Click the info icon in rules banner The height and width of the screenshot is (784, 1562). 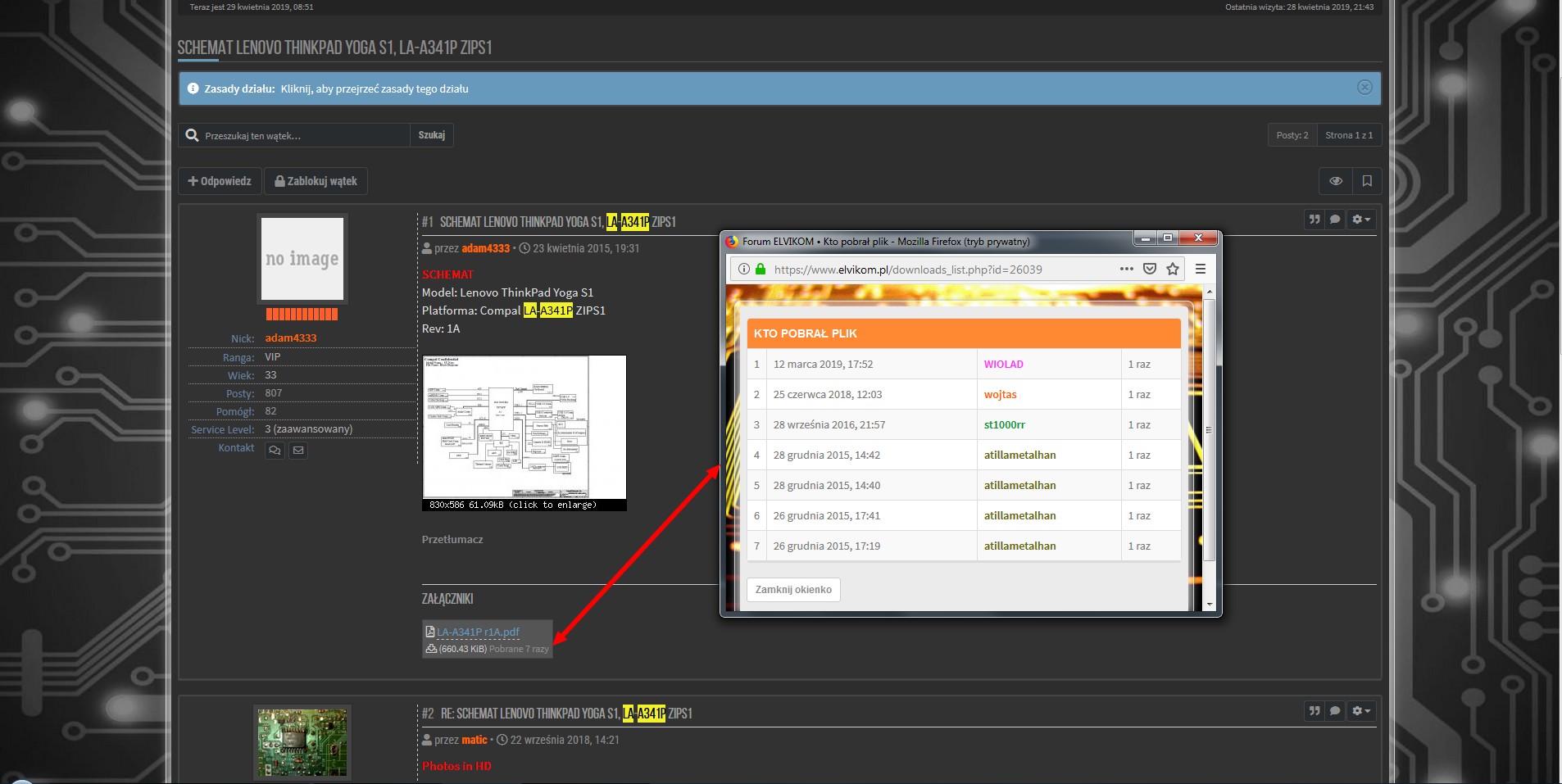(x=193, y=88)
